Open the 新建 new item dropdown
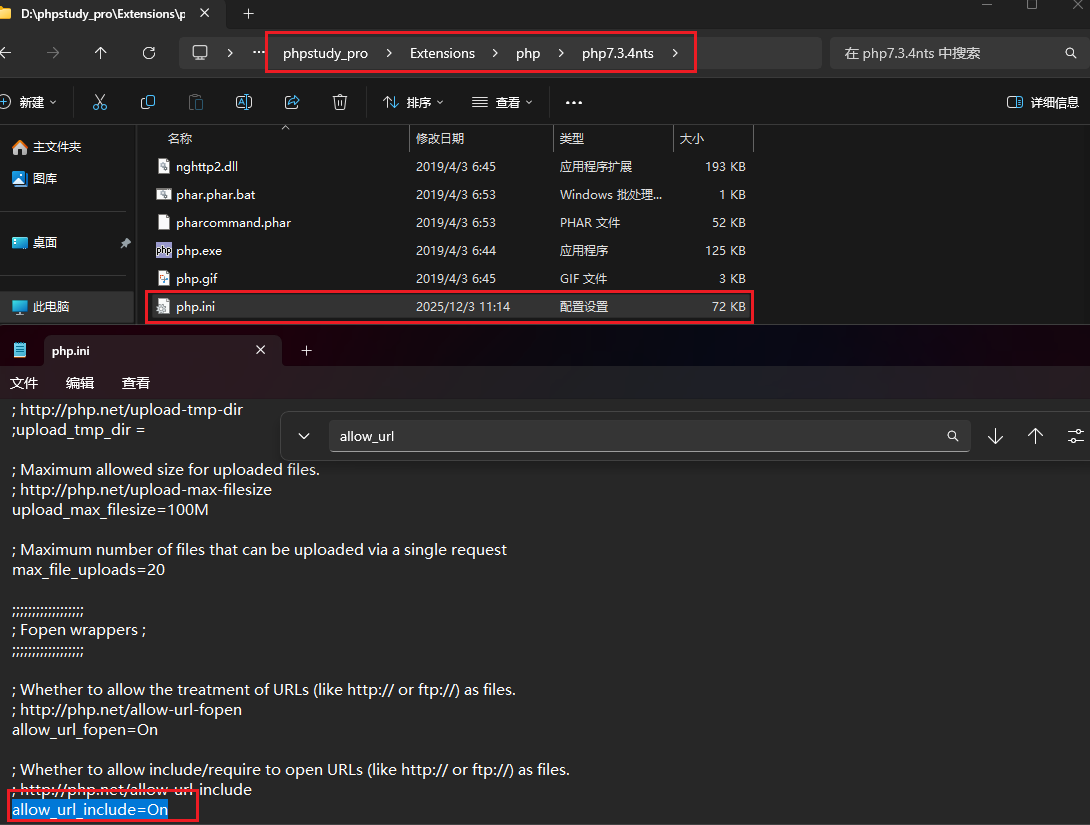Screen dimensions: 1090x825 [x=30, y=102]
